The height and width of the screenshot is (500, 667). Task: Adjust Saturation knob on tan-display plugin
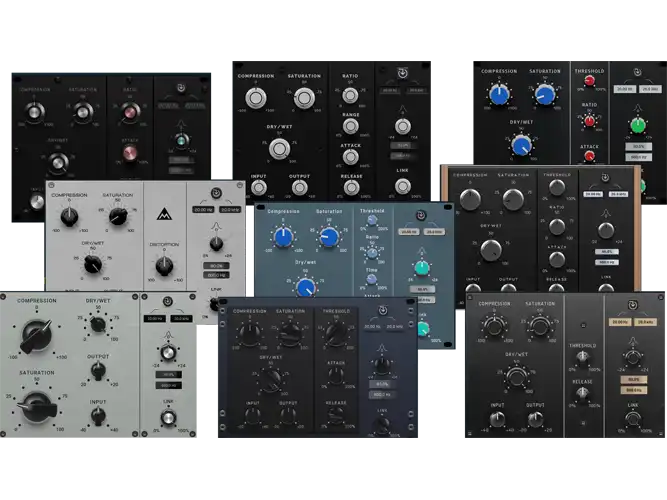point(540,327)
